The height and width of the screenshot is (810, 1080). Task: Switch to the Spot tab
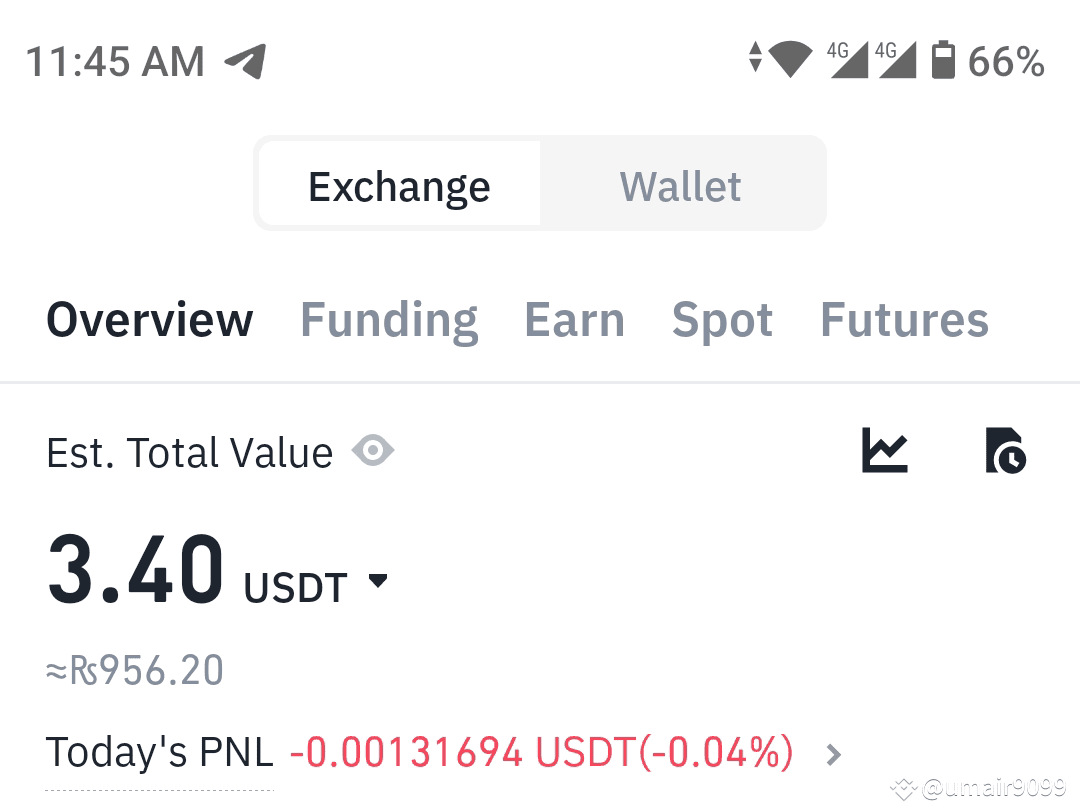(x=722, y=320)
